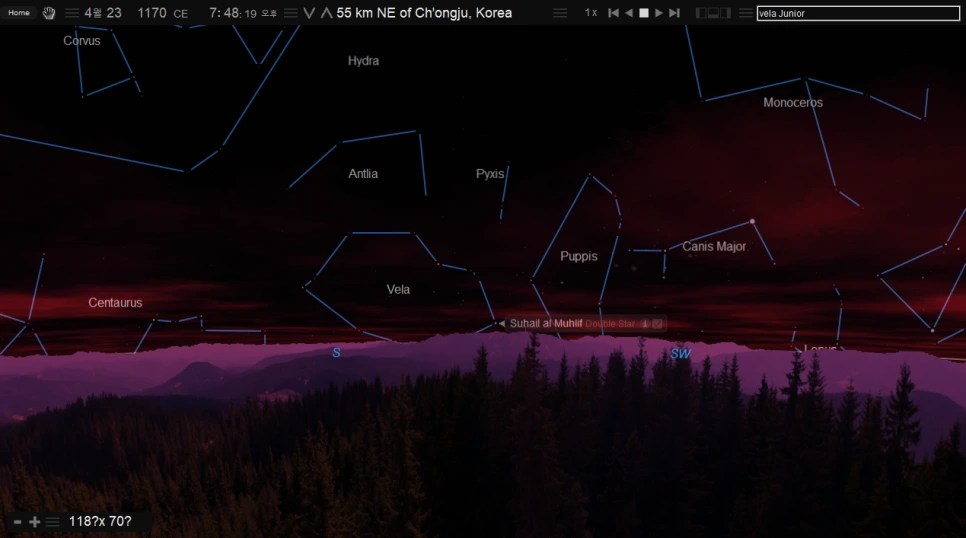Click the S compass direction marker
This screenshot has height=538, width=966.
[336, 353]
